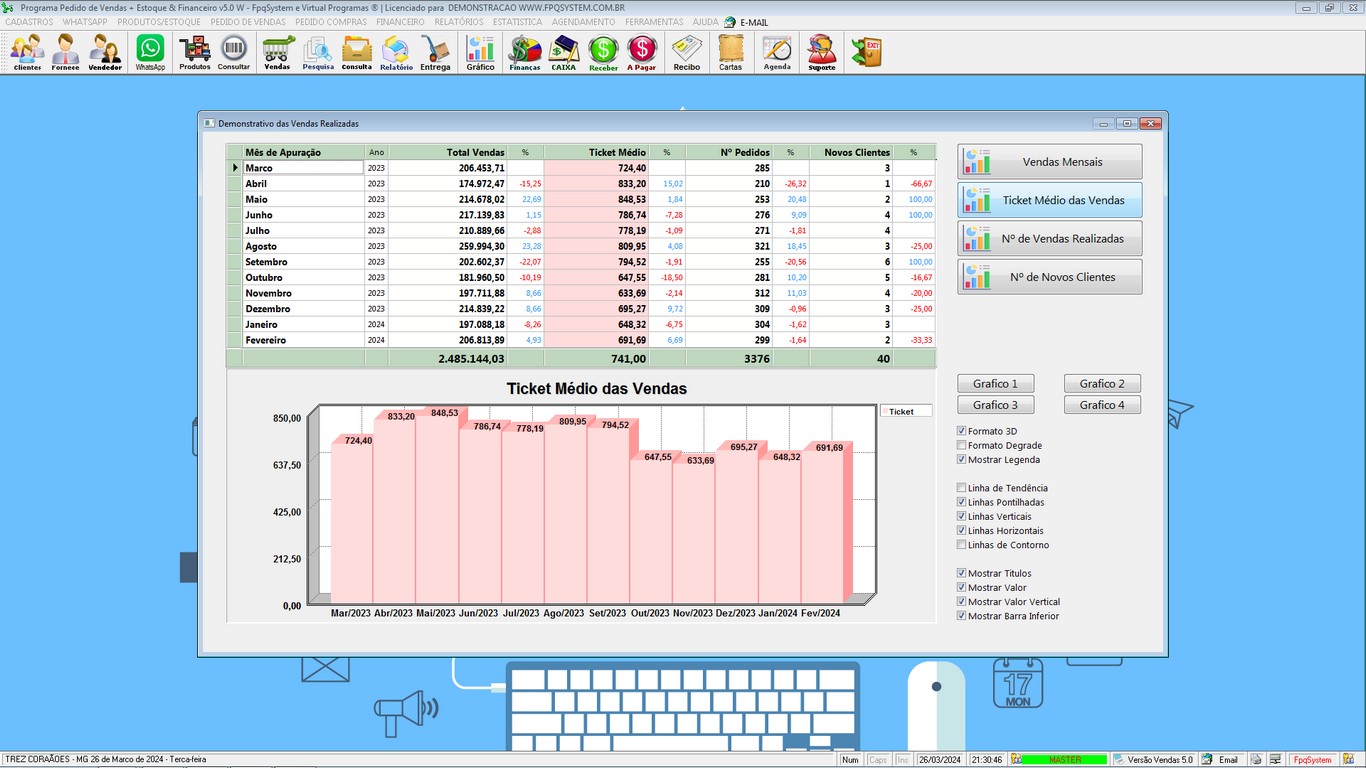
Task: Launch the Vendas shopping cart icon
Action: (277, 52)
